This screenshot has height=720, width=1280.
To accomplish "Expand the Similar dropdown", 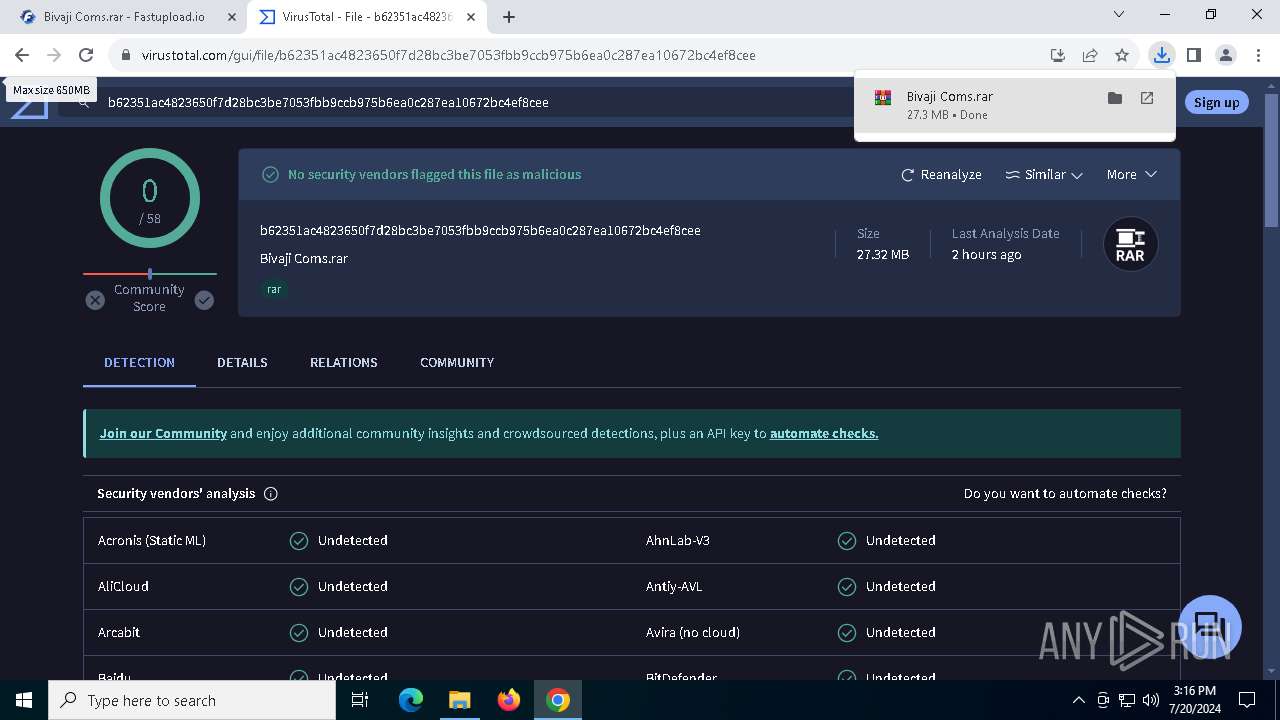I will [x=1044, y=174].
